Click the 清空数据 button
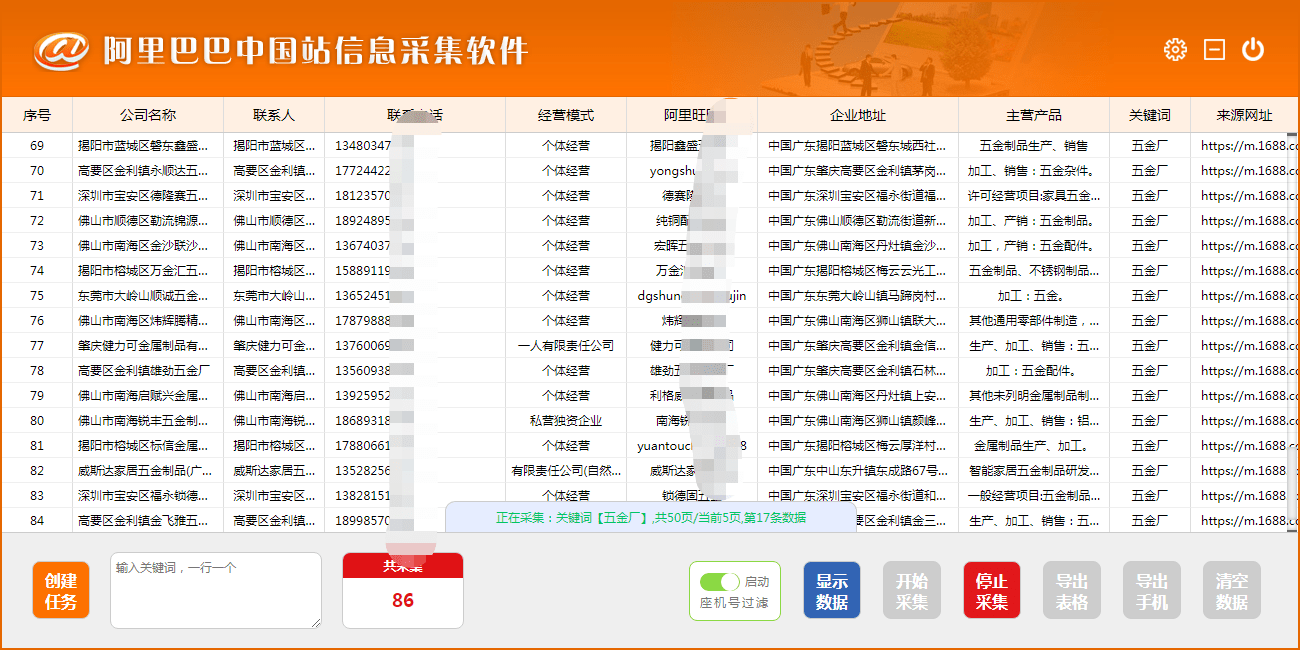This screenshot has height=650, width=1300. point(1232,590)
